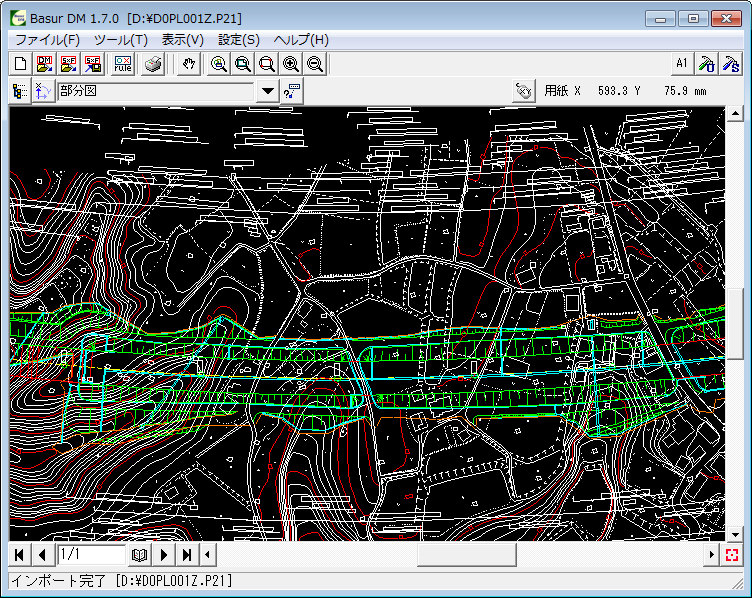Image resolution: width=752 pixels, height=598 pixels.
Task: Click the zoom in plus magnifier
Action: tap(291, 64)
